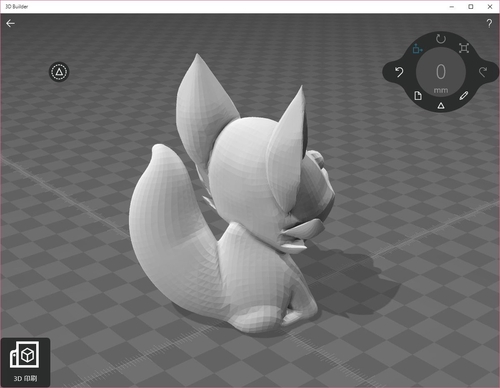
Task: Open help with the question mark
Action: coord(489,23)
